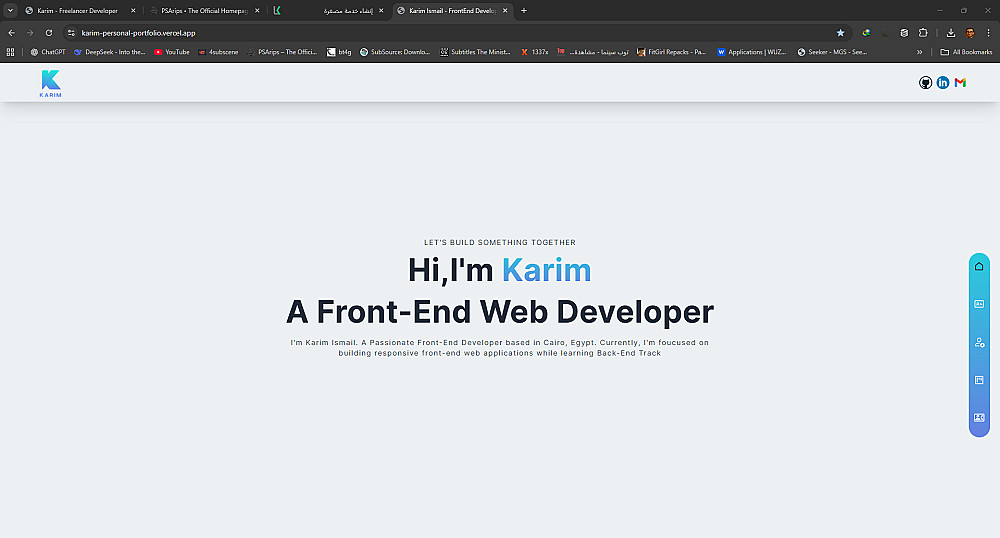Viewport: 1000px width, 538px height.
Task: Go forward to the next page
Action: (30, 33)
